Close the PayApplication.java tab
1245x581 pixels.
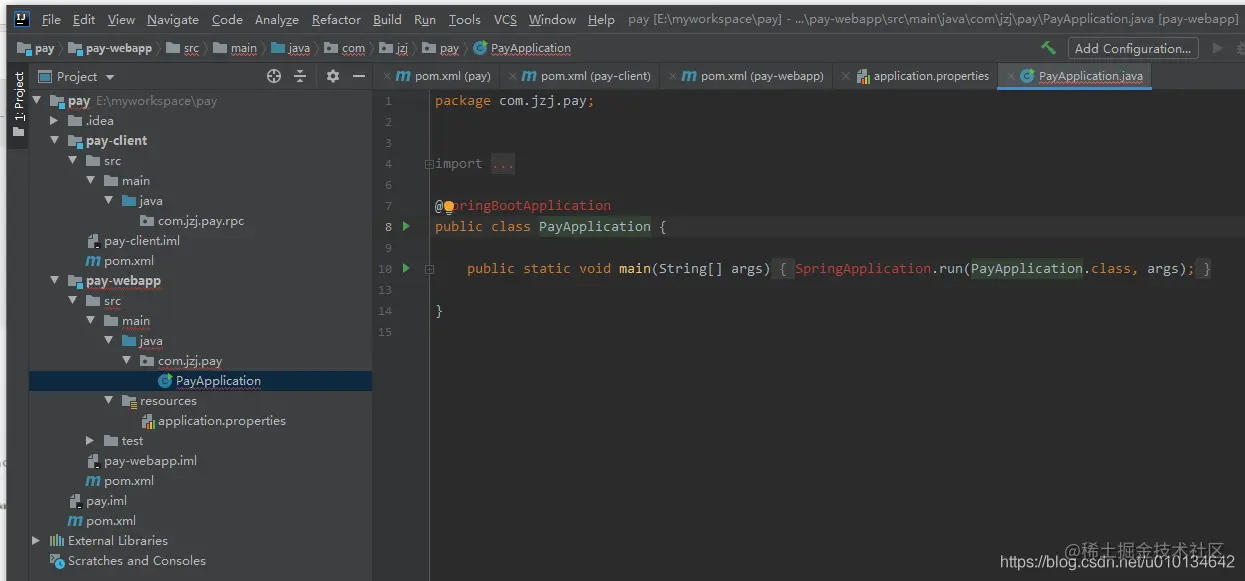[x=1011, y=76]
